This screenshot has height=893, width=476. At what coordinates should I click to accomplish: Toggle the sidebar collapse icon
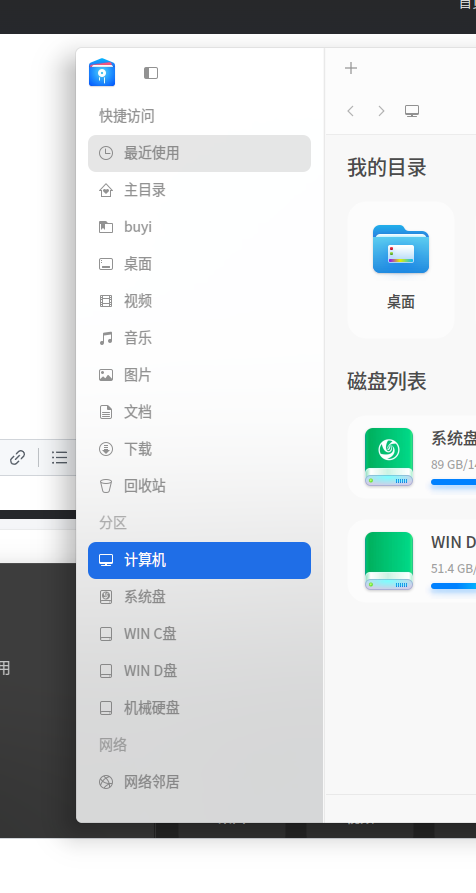click(x=151, y=73)
